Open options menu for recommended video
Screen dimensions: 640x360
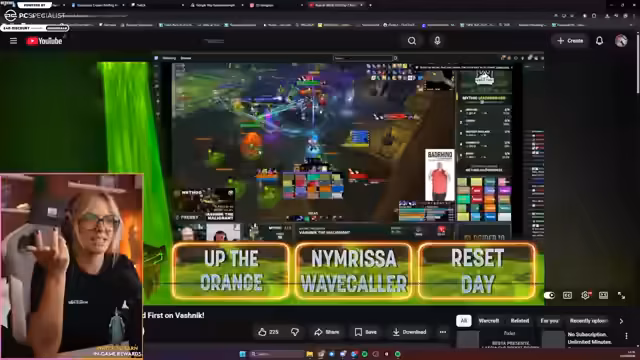(x=627, y=336)
